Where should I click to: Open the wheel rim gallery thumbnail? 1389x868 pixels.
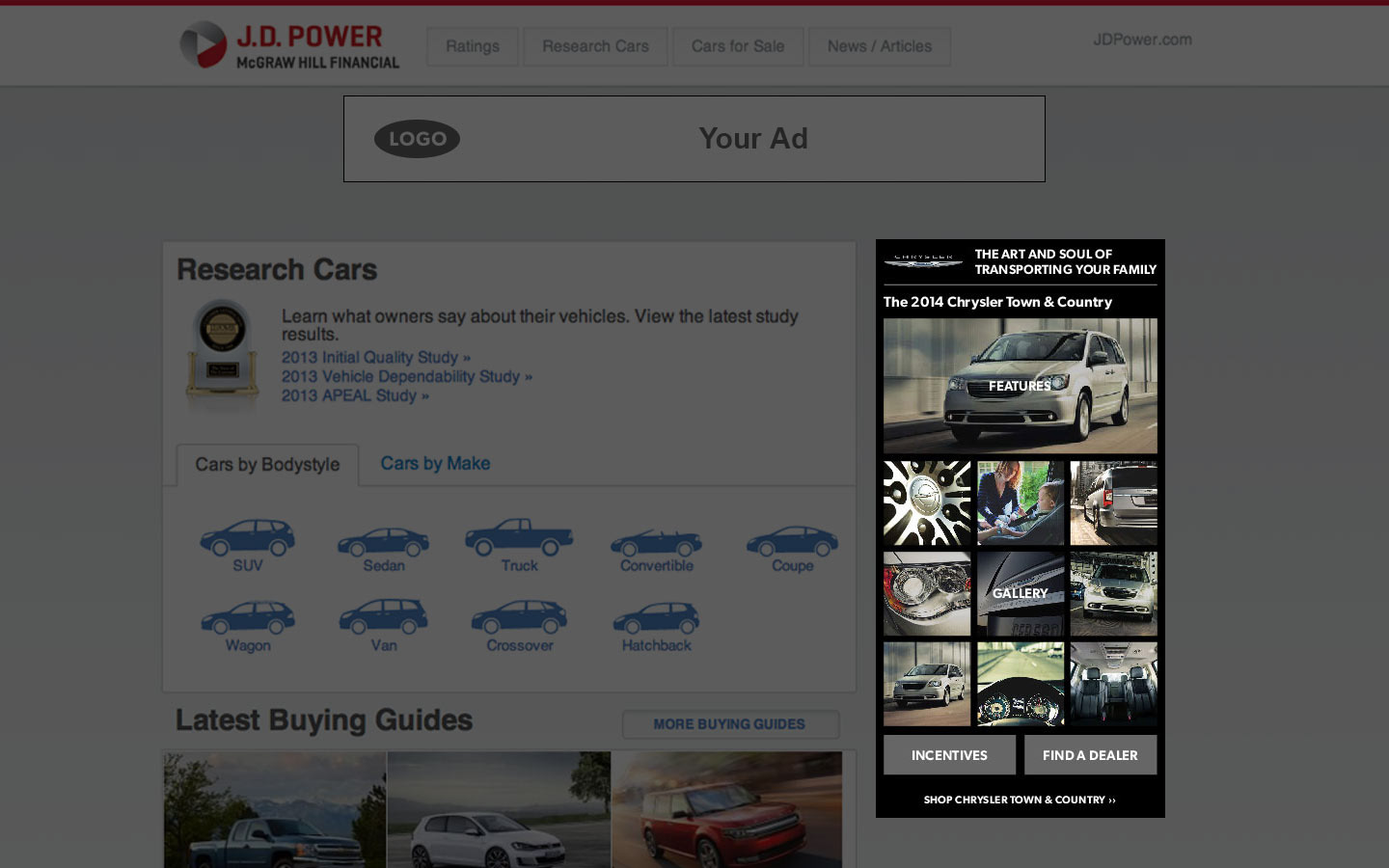click(927, 502)
